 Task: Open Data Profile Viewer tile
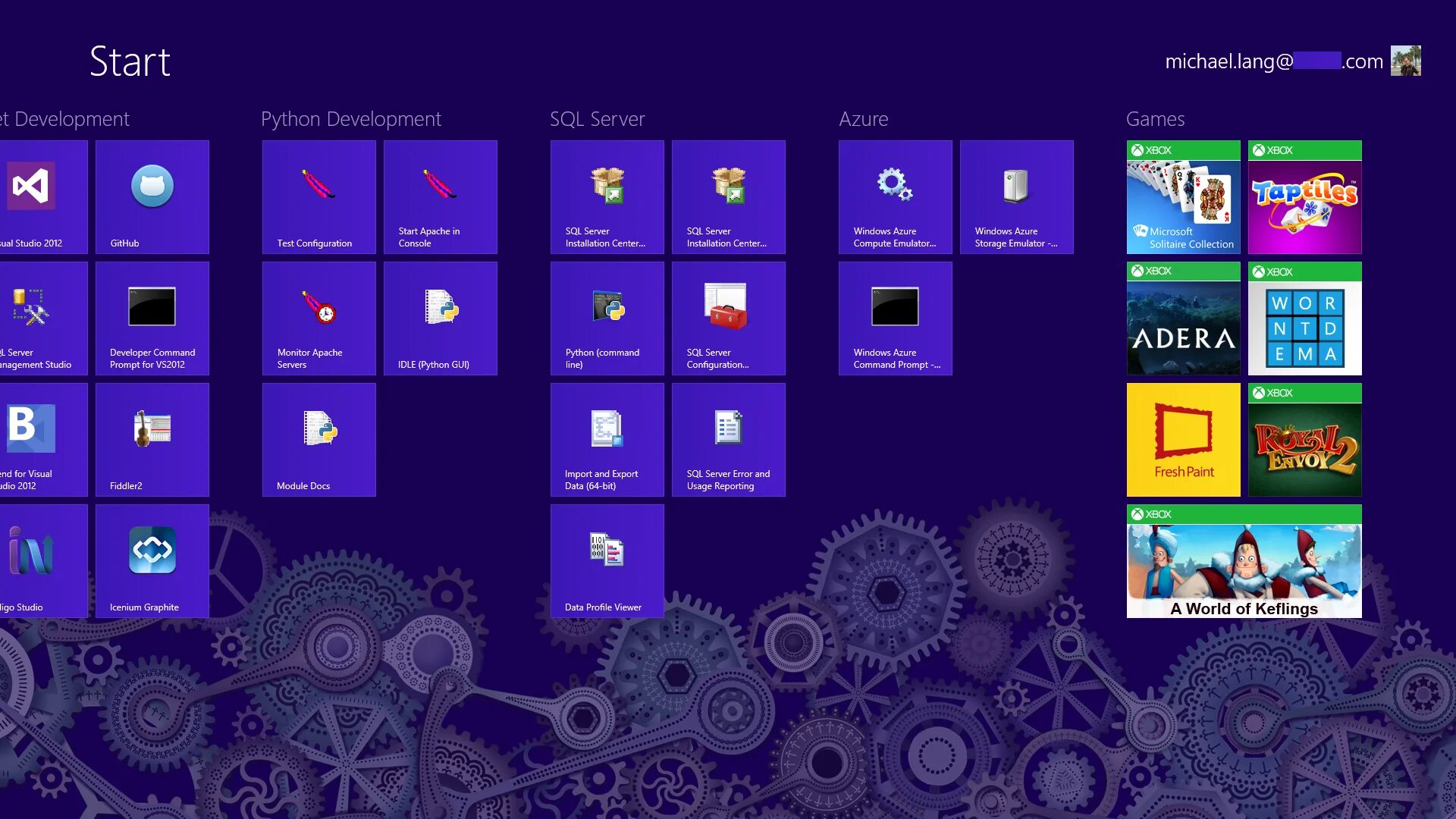click(x=607, y=561)
